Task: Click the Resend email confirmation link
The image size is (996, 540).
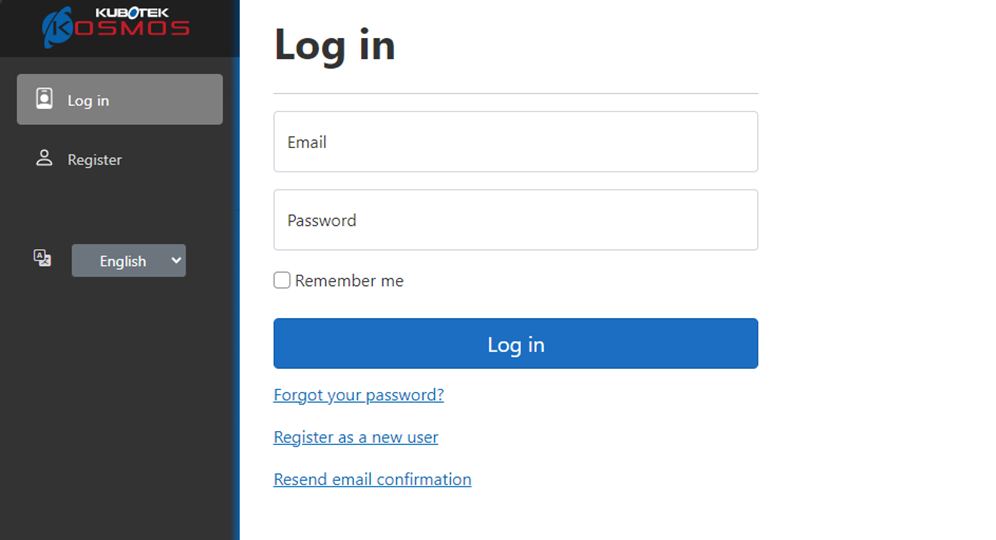Action: pyautogui.click(x=372, y=479)
